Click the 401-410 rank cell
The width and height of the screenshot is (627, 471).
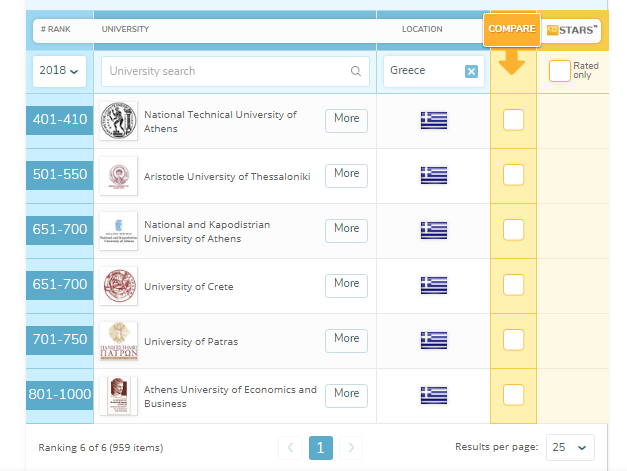coord(60,119)
